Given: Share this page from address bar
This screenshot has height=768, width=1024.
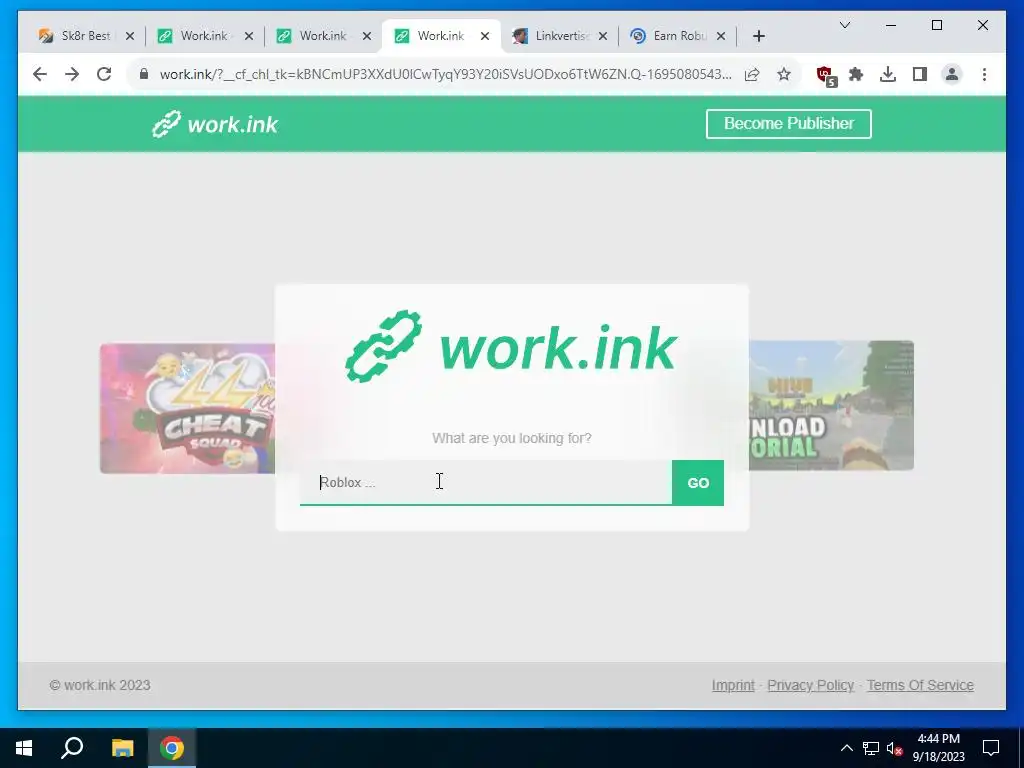Looking at the screenshot, I should (752, 74).
